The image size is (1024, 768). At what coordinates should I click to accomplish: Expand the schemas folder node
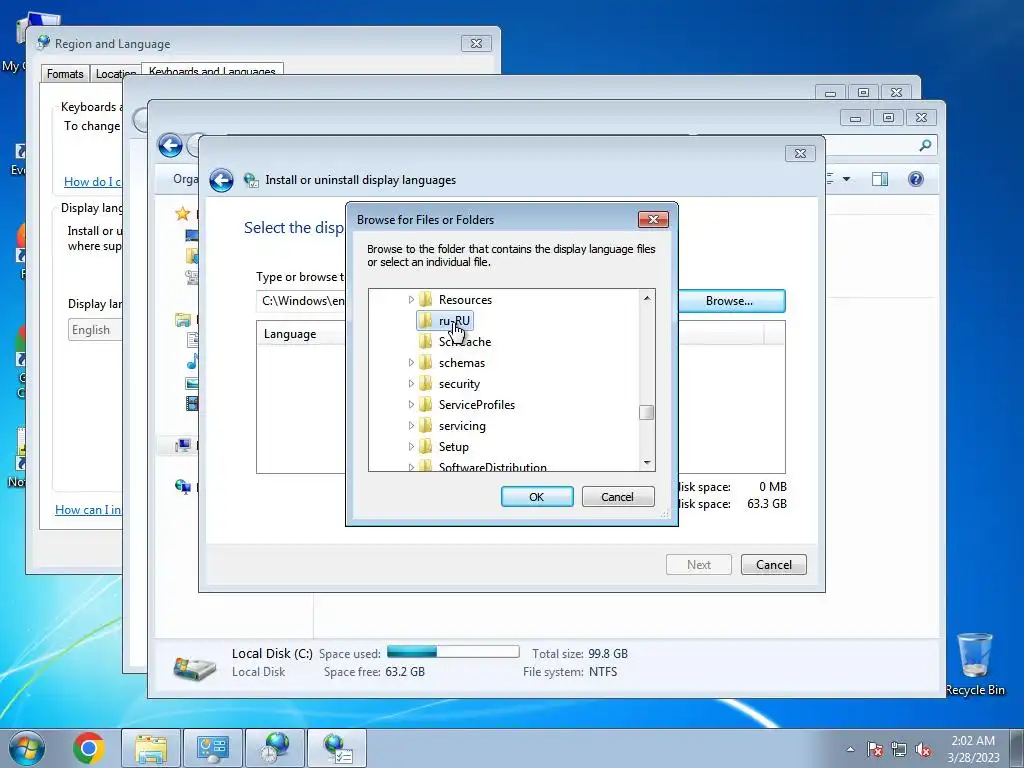click(411, 362)
